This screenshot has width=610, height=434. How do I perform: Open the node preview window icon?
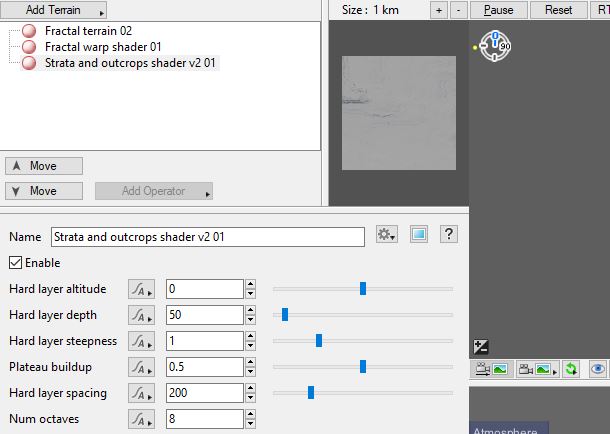(419, 234)
